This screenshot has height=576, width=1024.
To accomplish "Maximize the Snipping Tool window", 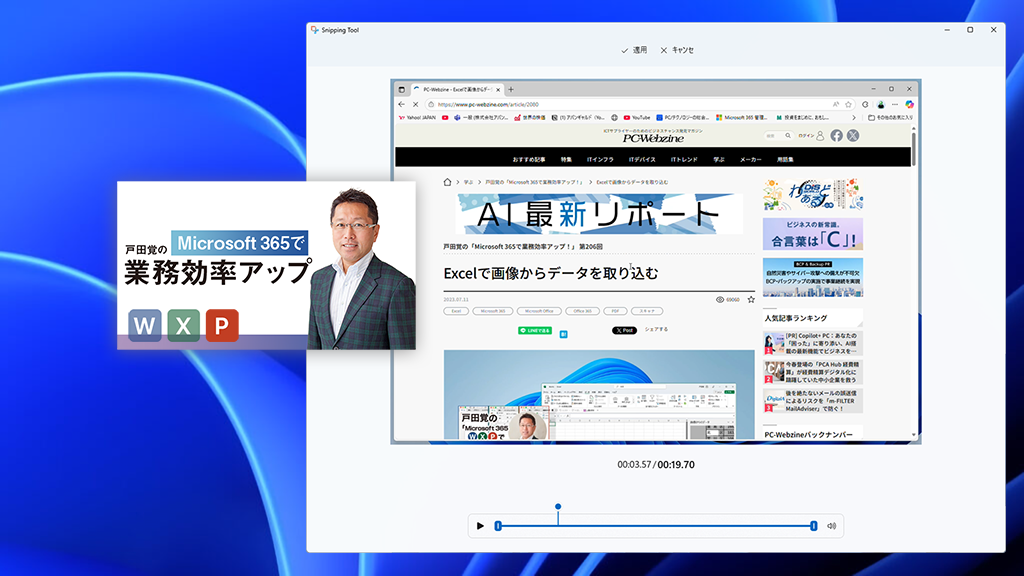I will [x=970, y=30].
